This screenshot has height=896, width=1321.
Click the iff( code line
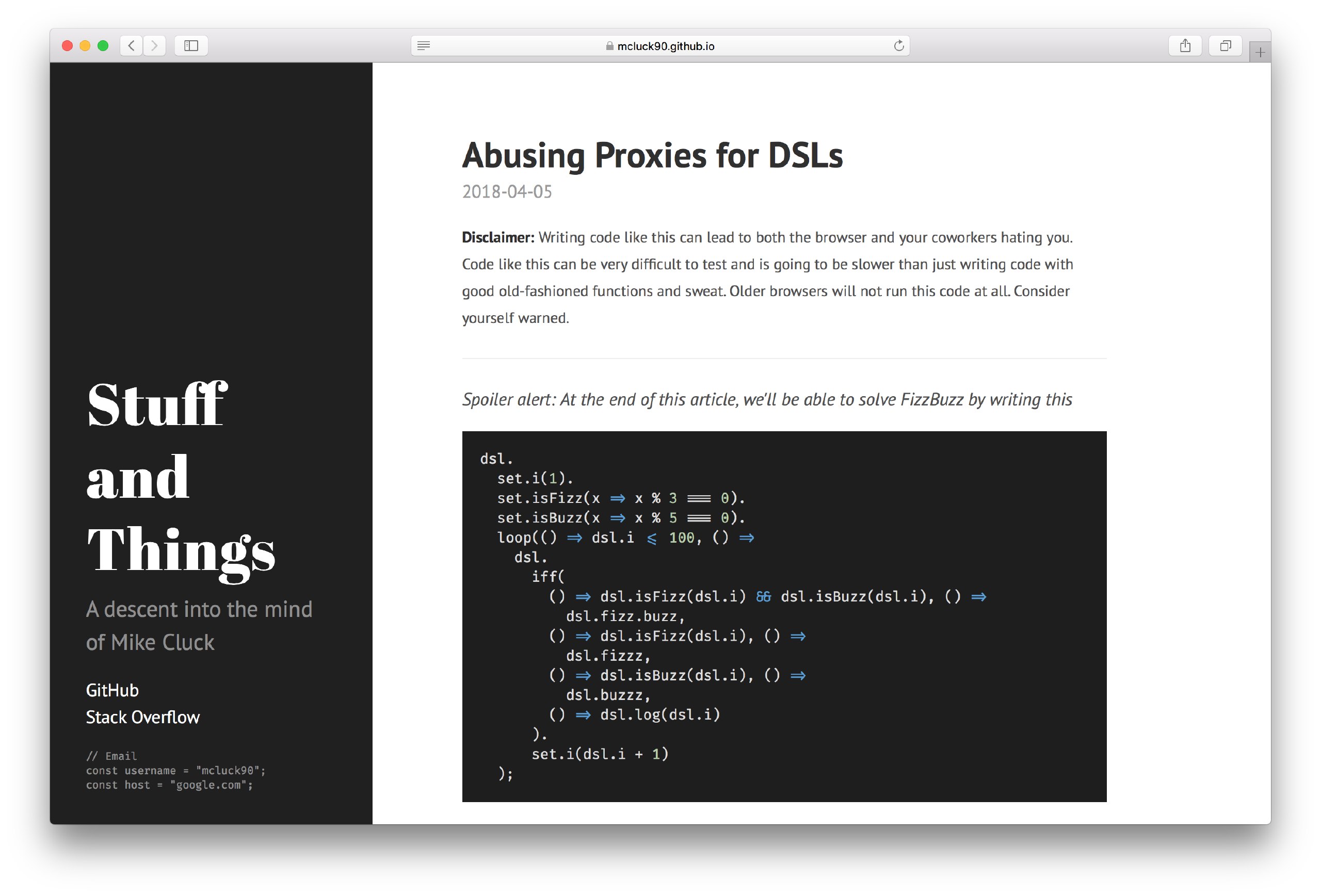548,577
